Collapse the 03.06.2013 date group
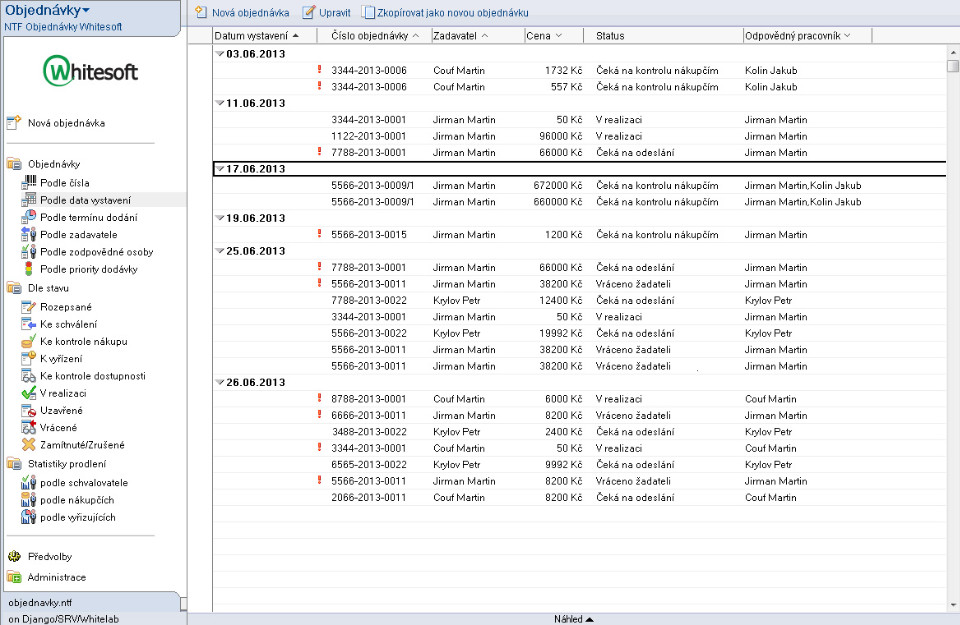The height and width of the screenshot is (625, 960). point(220,54)
